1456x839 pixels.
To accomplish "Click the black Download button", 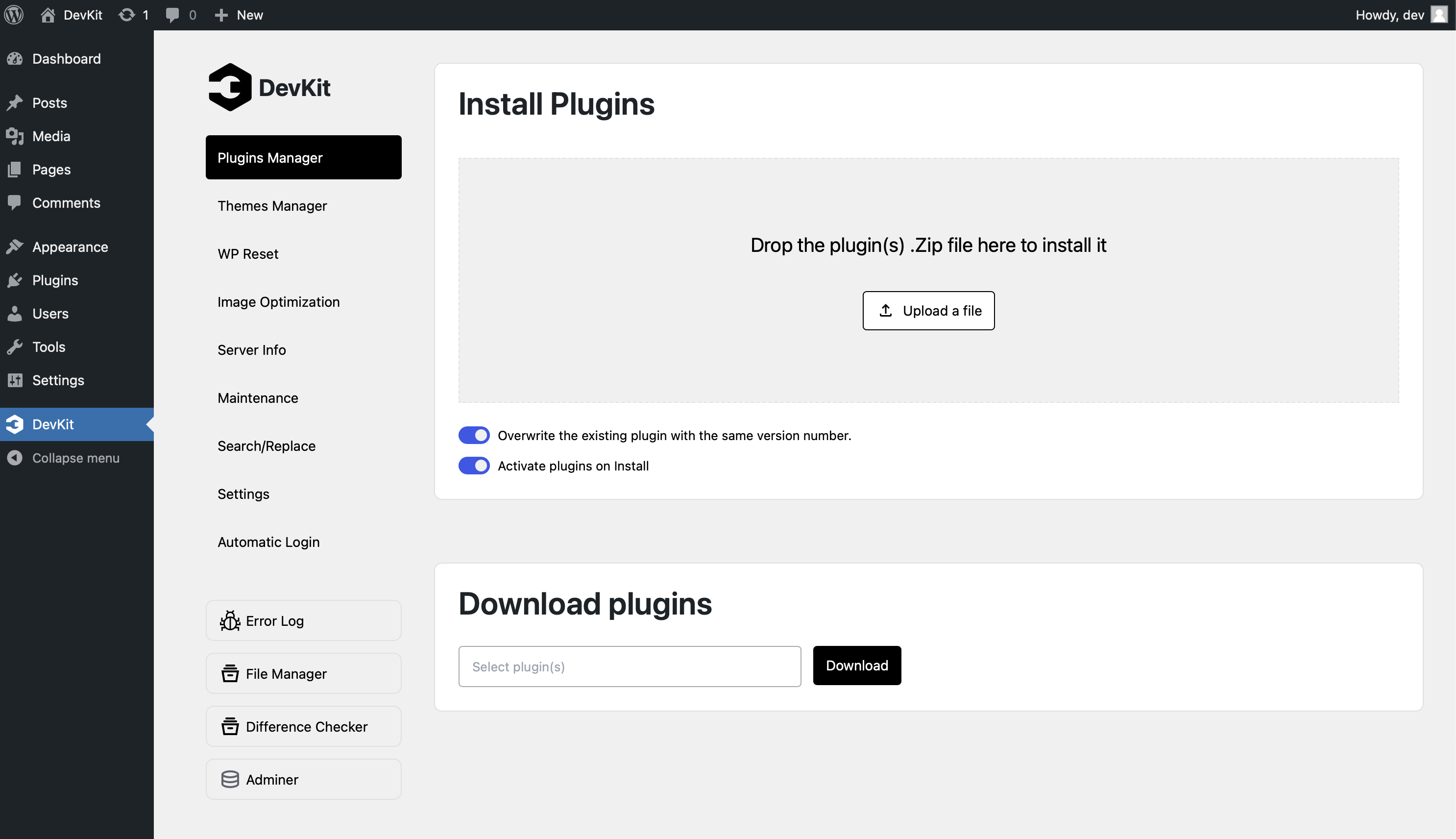I will click(x=857, y=666).
